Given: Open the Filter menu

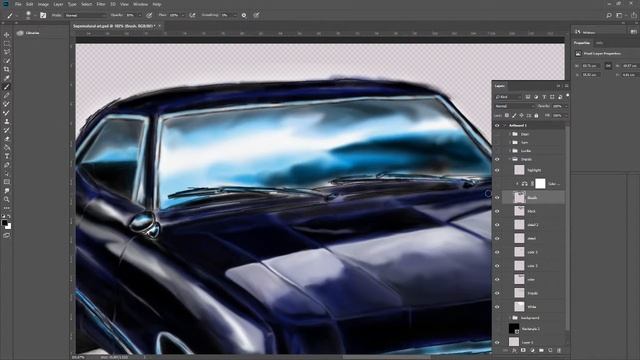Looking at the screenshot, I should (x=101, y=4).
